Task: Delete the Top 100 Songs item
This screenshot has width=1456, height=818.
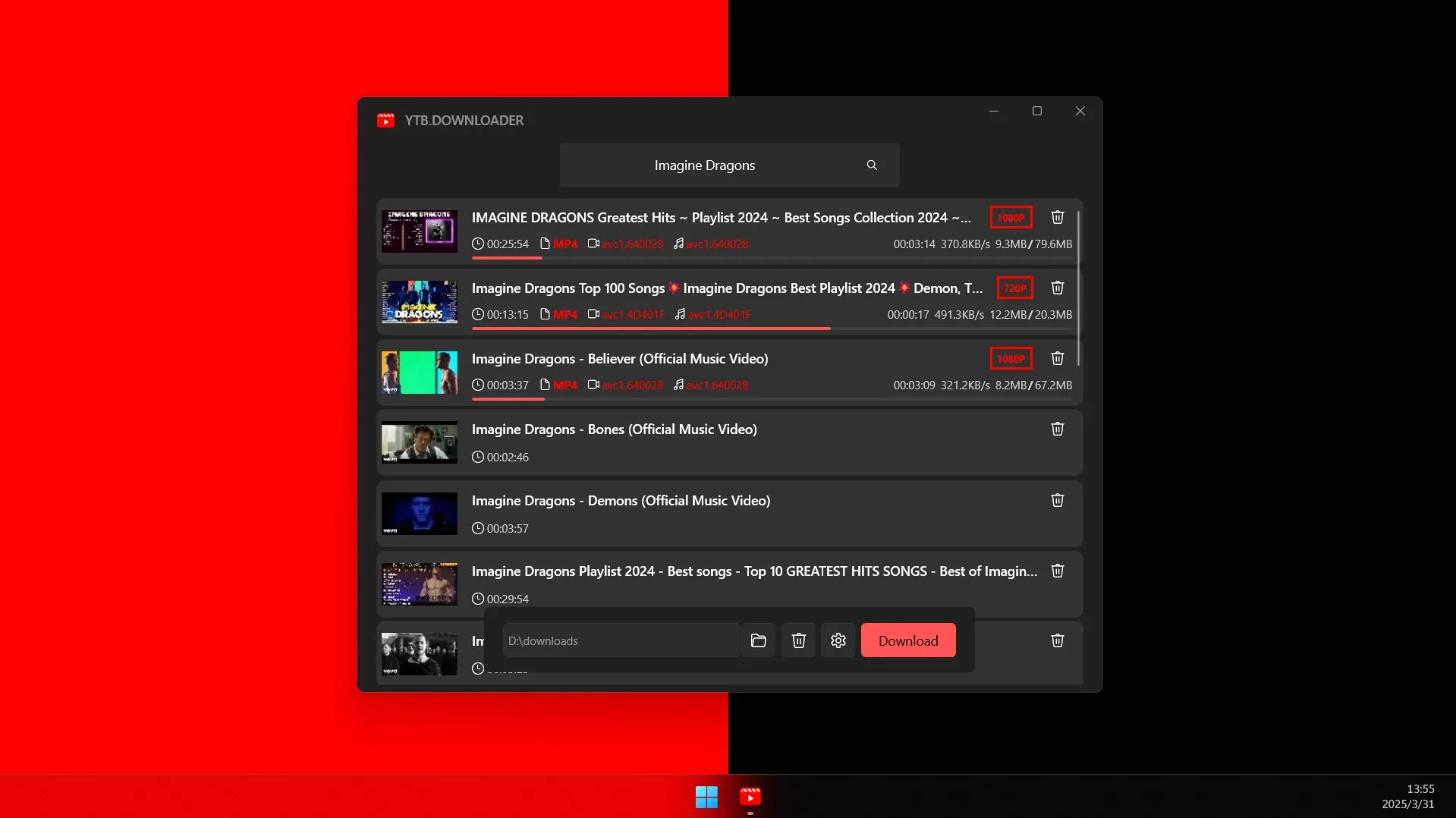Action: [x=1057, y=288]
